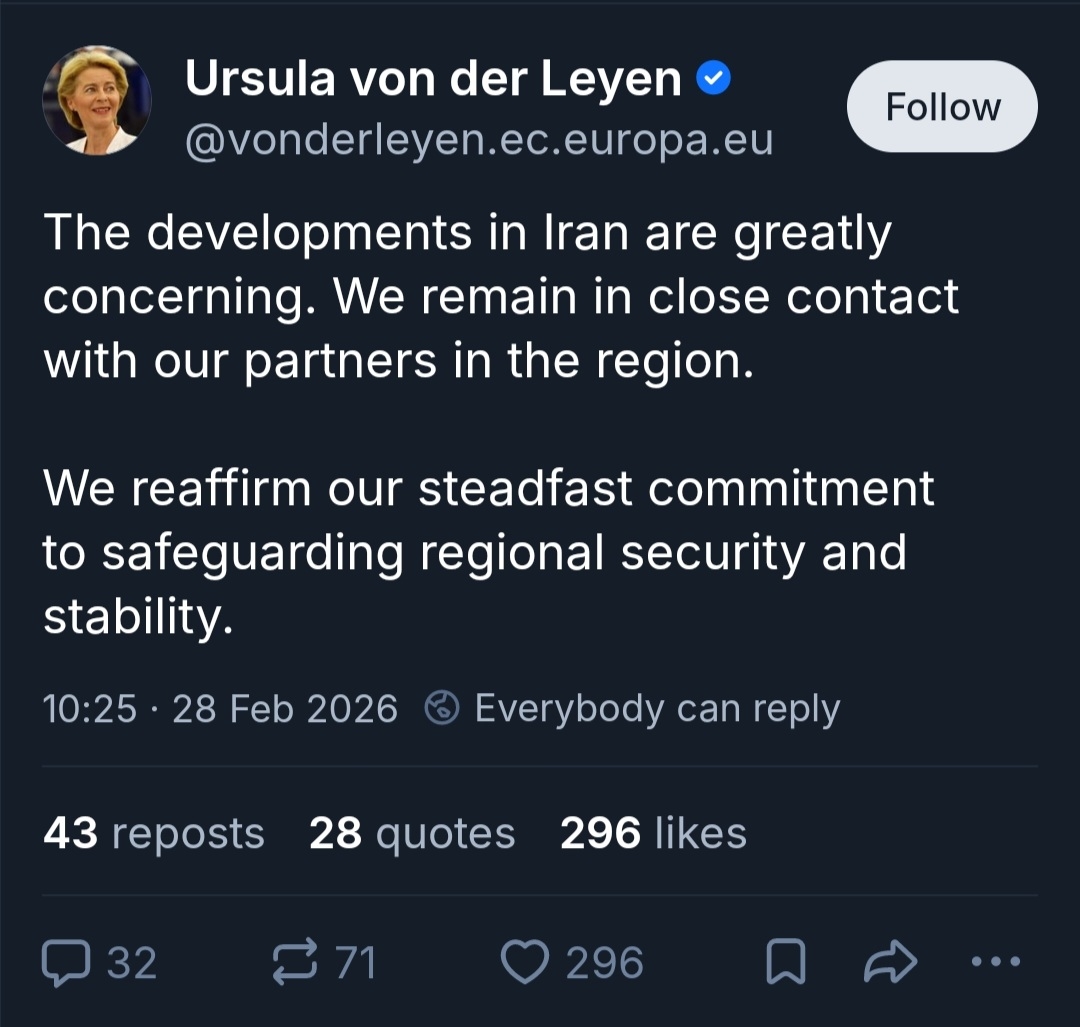This screenshot has height=1027, width=1080.
Task: Click the repost arrows icon
Action: tap(296, 962)
